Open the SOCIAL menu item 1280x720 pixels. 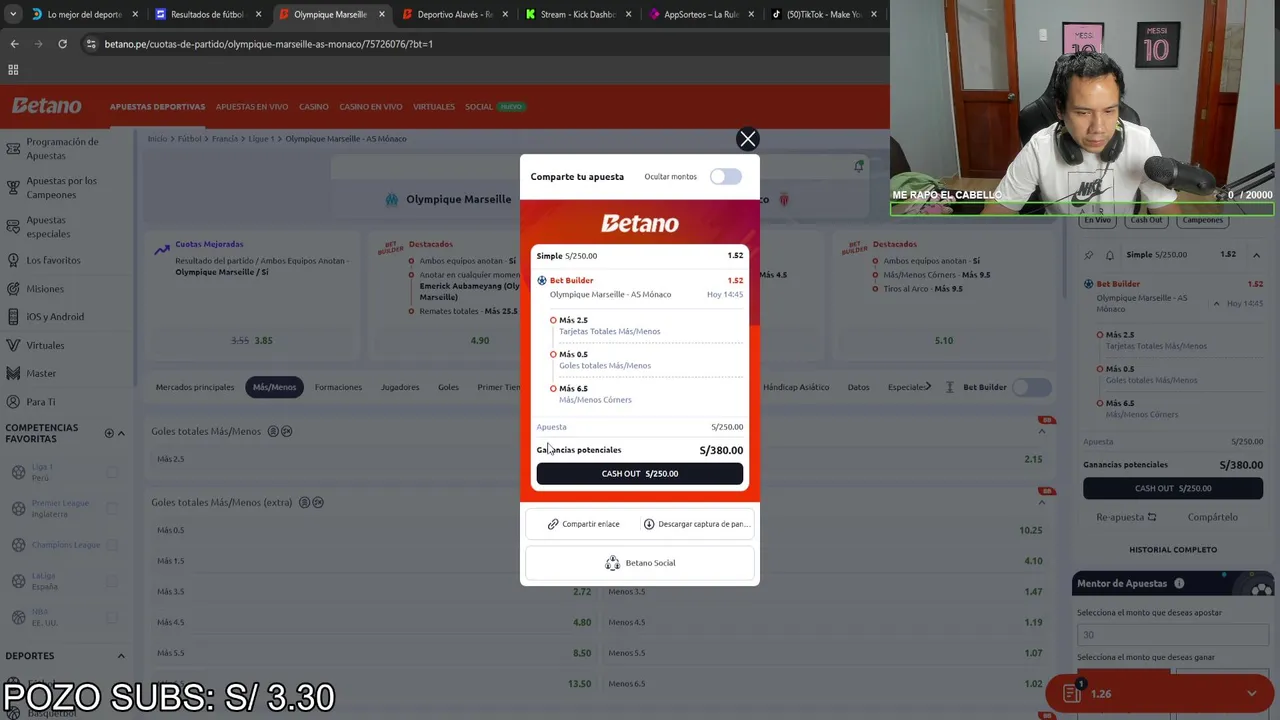click(x=479, y=107)
